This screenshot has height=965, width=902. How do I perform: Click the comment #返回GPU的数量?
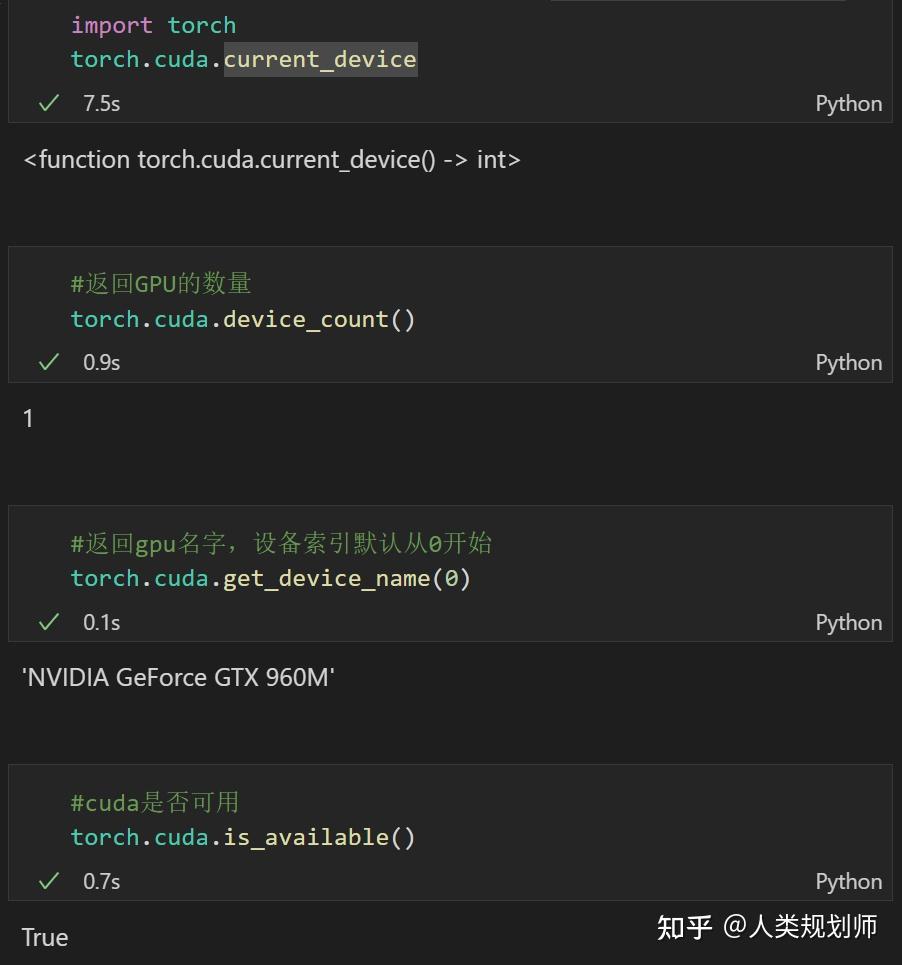pyautogui.click(x=161, y=284)
